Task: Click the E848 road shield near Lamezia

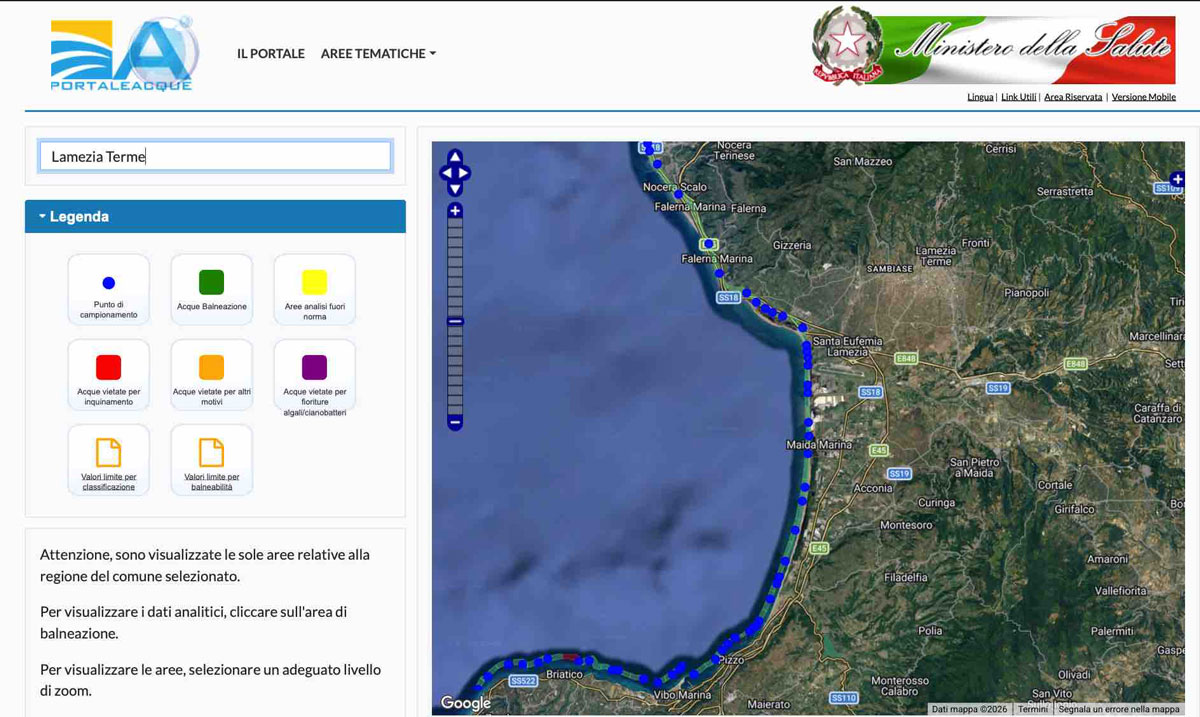Action: 906,358
